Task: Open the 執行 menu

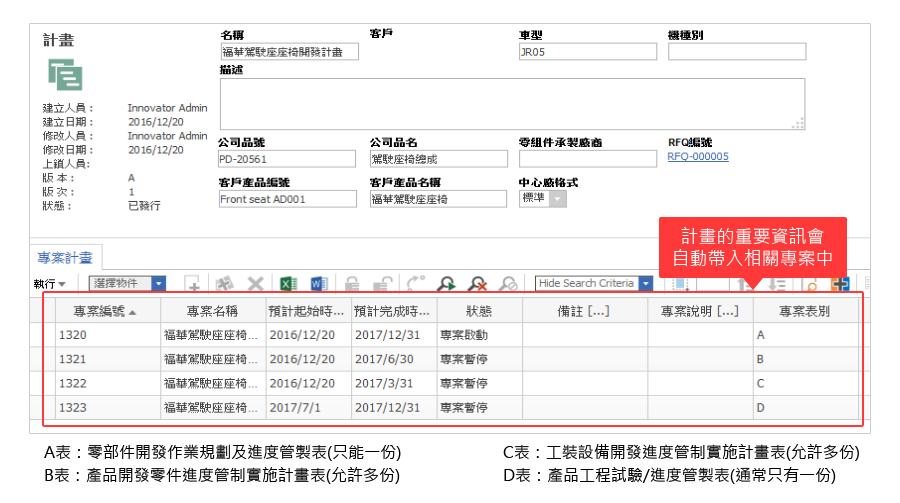Action: pos(49,284)
